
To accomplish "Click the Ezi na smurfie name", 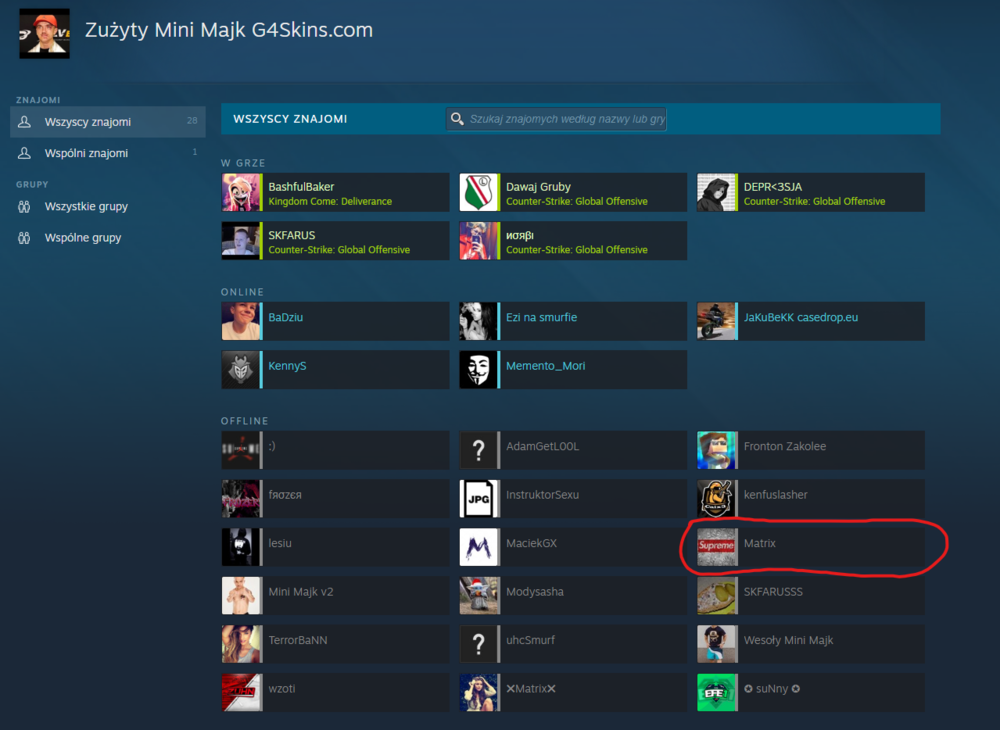I will (x=541, y=318).
